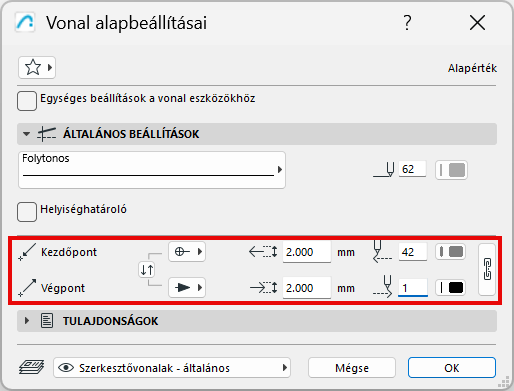
Task: Click the help question mark button
Action: coord(407,23)
